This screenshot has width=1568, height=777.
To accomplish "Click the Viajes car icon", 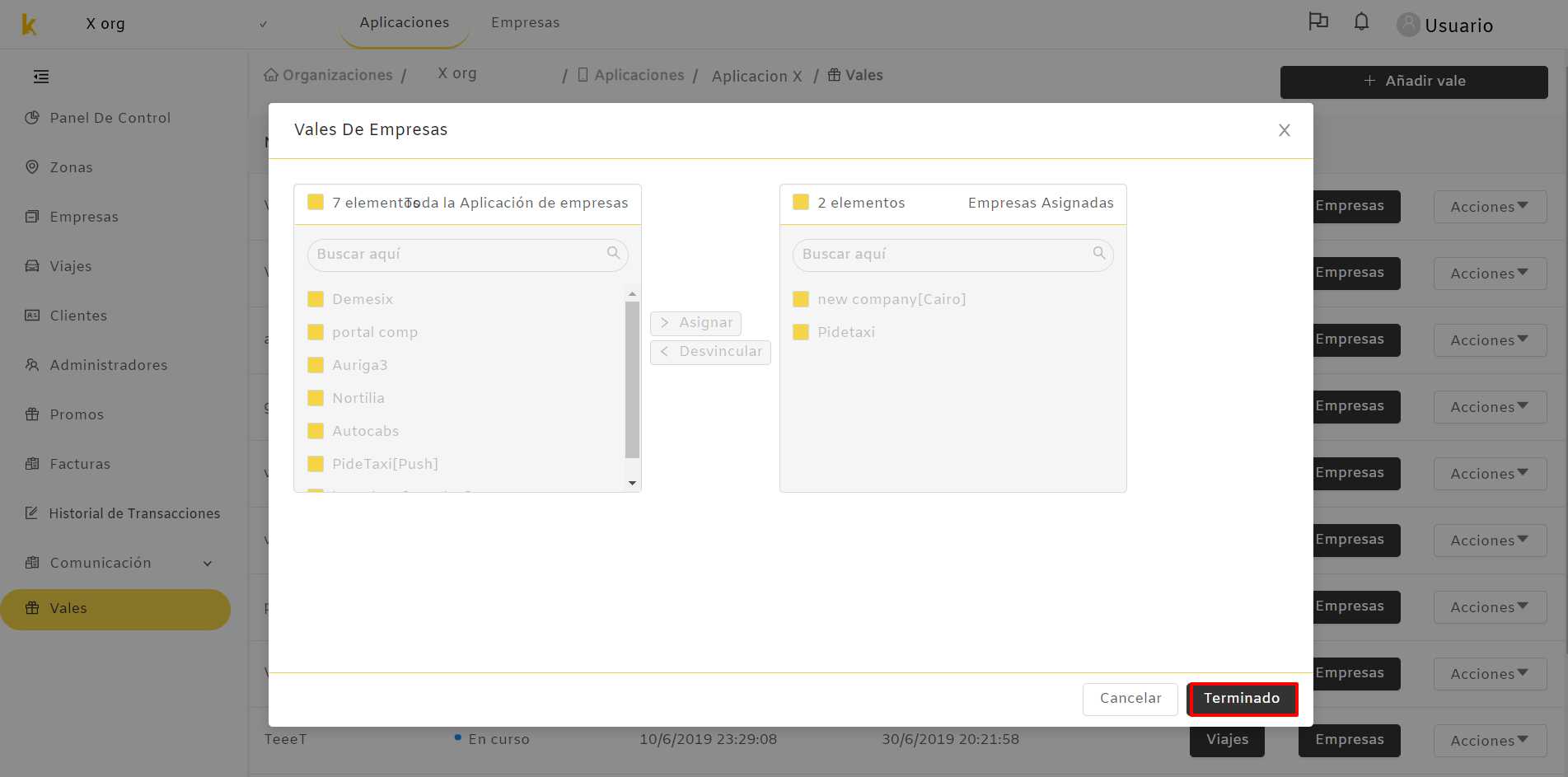I will pos(32,266).
